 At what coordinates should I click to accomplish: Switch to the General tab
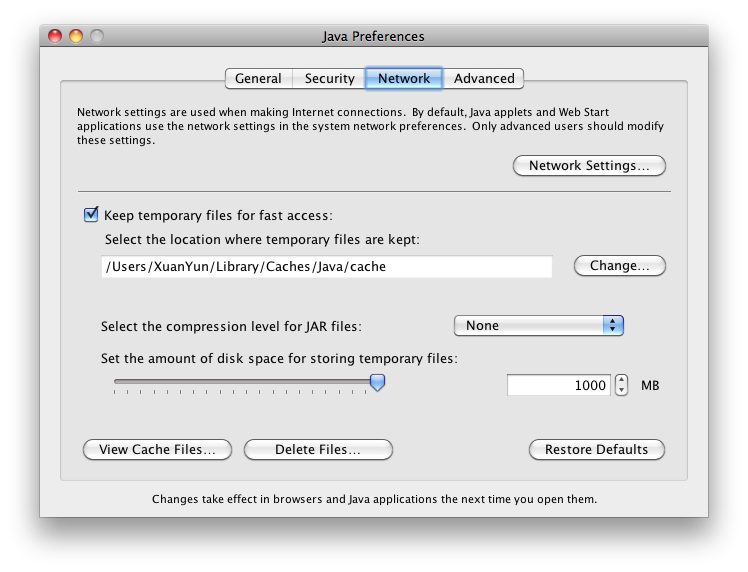(x=259, y=78)
